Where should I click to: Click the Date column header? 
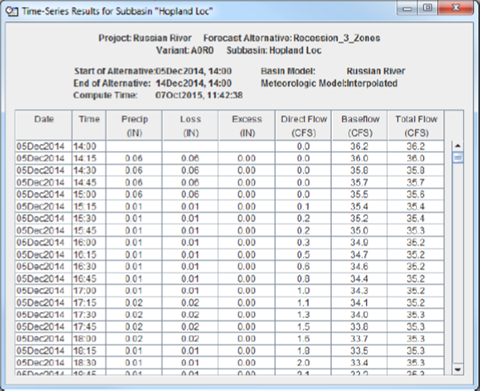(x=44, y=126)
